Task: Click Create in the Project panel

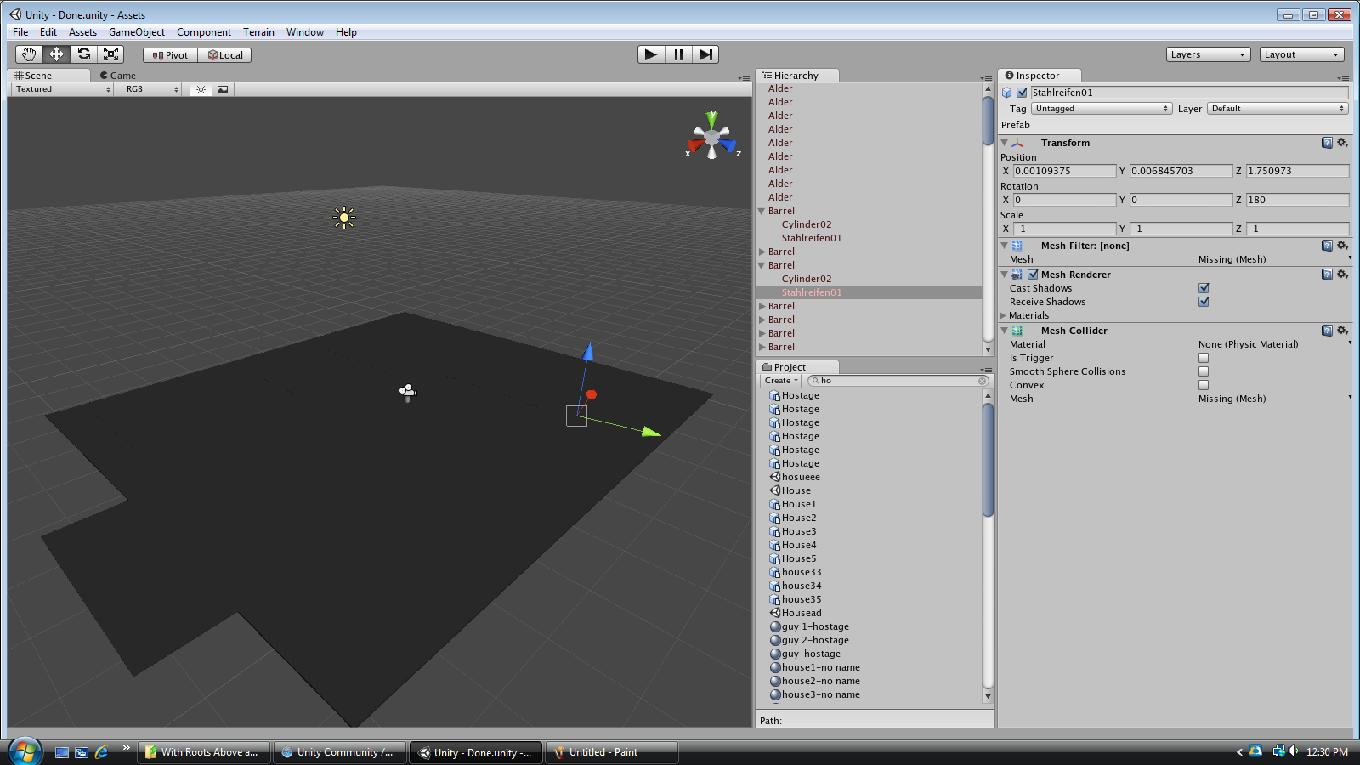Action: coord(779,380)
